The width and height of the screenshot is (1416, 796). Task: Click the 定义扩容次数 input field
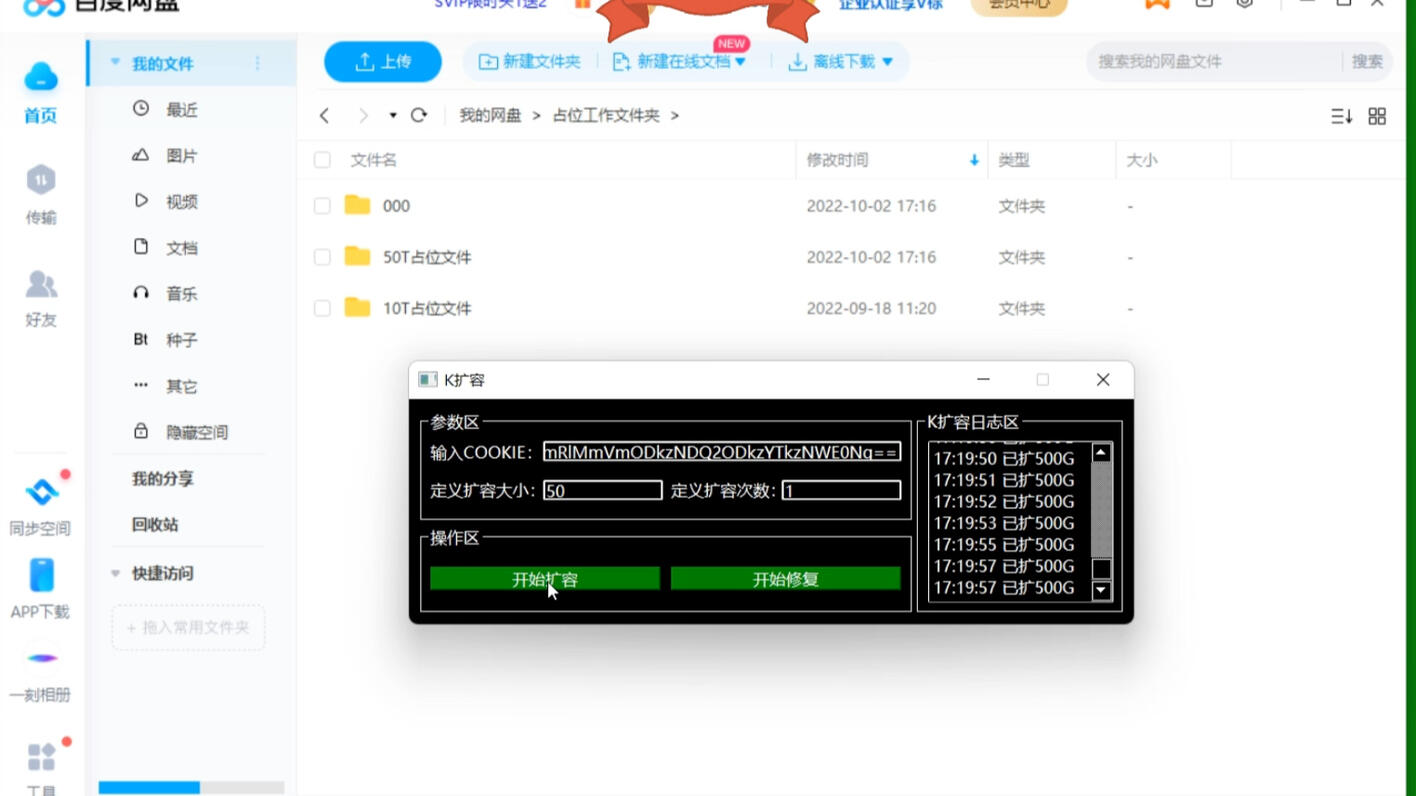[841, 490]
